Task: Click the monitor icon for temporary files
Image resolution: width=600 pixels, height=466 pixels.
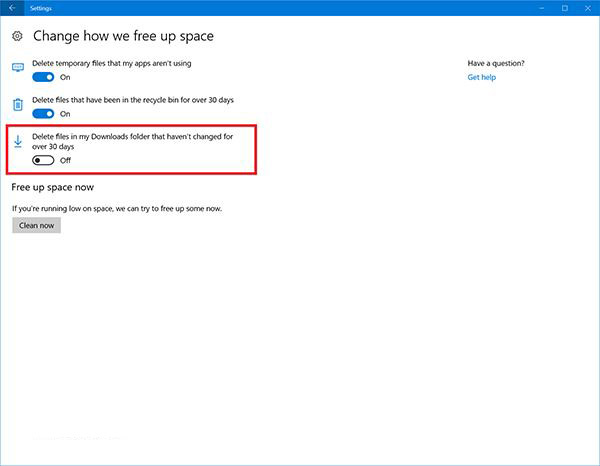Action: coord(18,68)
